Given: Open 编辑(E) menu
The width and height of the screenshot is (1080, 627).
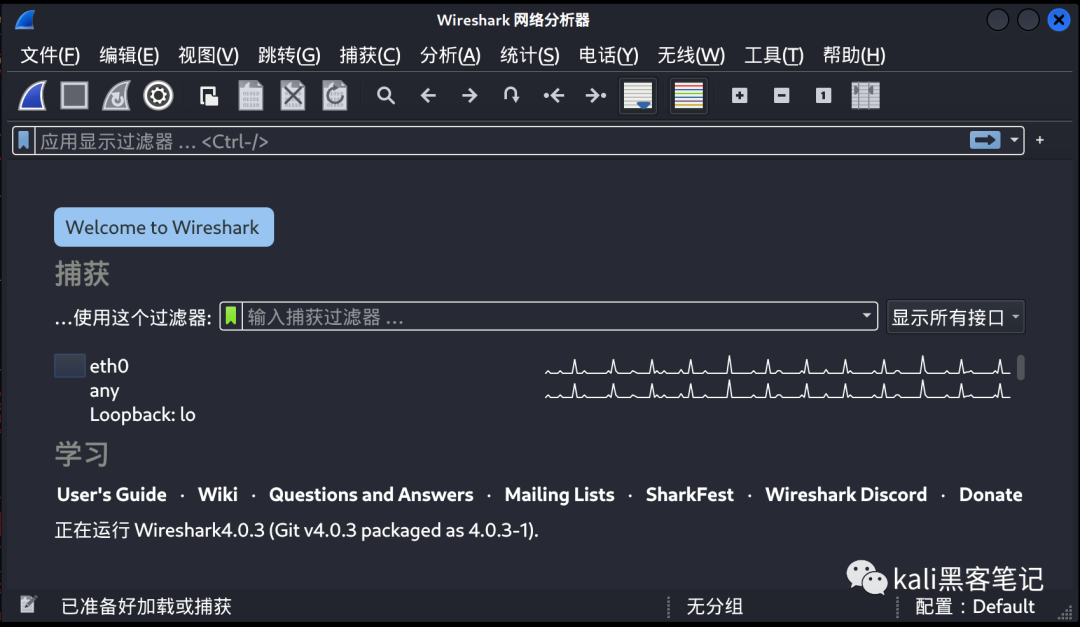Looking at the screenshot, I should click(129, 55).
